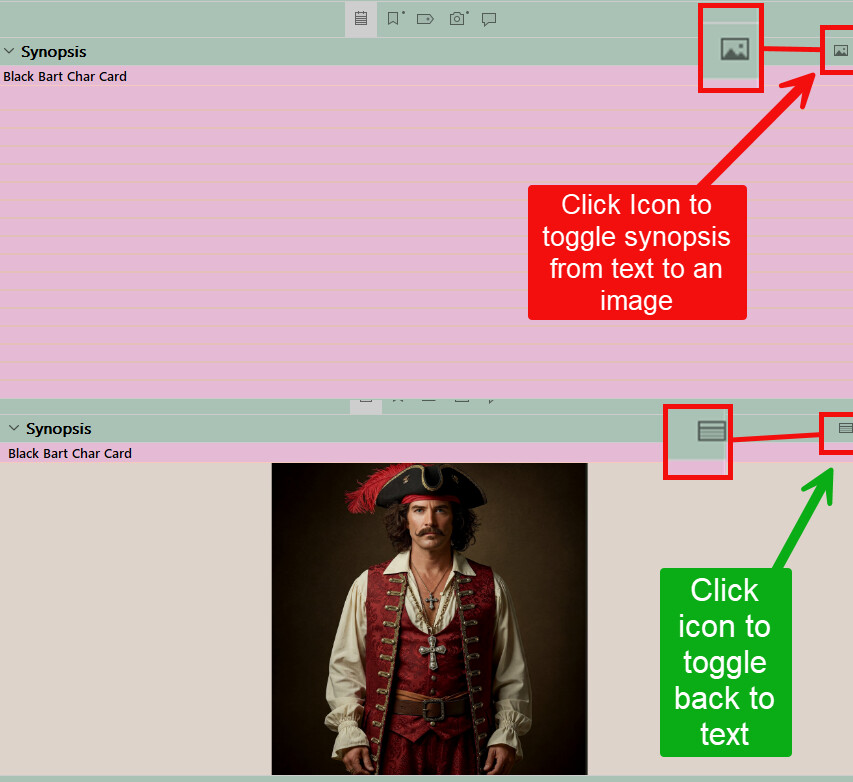Collapse the lower Synopsis section chevron
Screen dimensions: 853x782
(x=14, y=428)
